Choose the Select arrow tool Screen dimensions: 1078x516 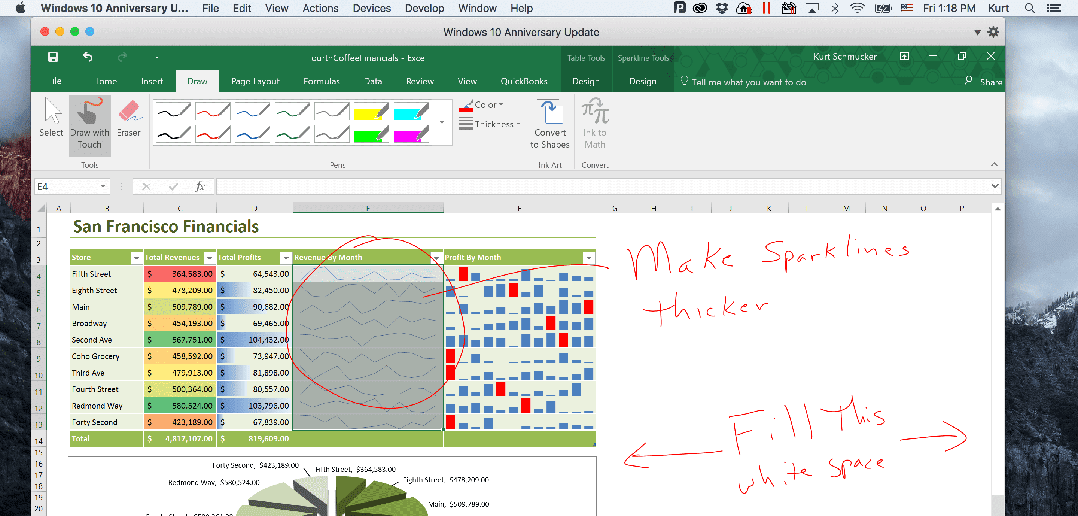tap(52, 118)
